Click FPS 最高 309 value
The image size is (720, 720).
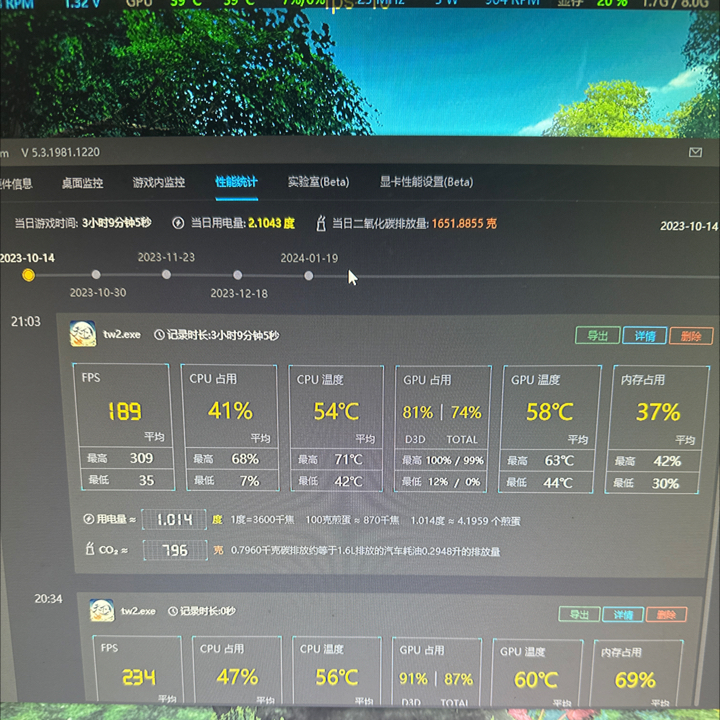point(141,458)
